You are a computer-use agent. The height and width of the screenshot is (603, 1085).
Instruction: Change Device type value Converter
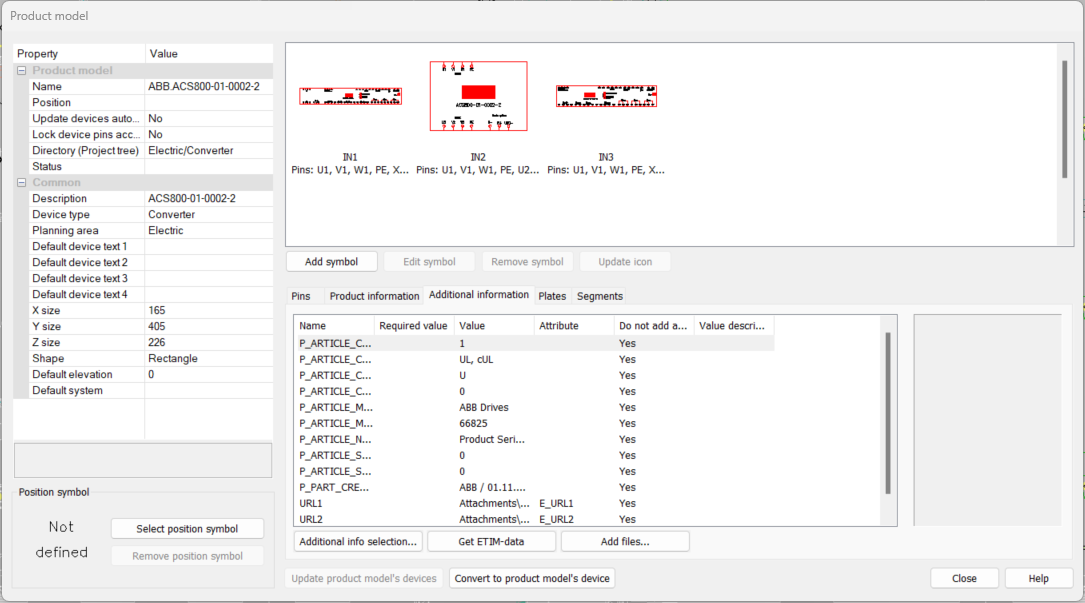(x=208, y=215)
